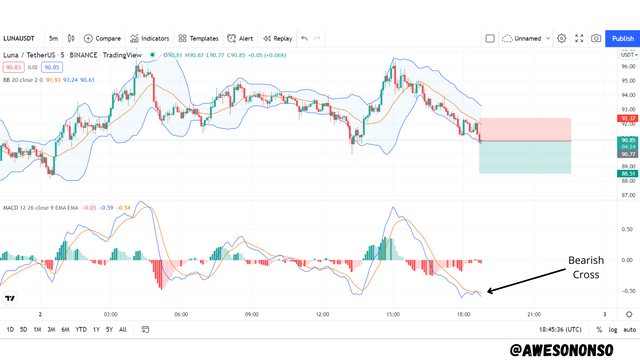Open the LUNAUSDT symbol search
This screenshot has width=640, height=360.
coord(19,38)
